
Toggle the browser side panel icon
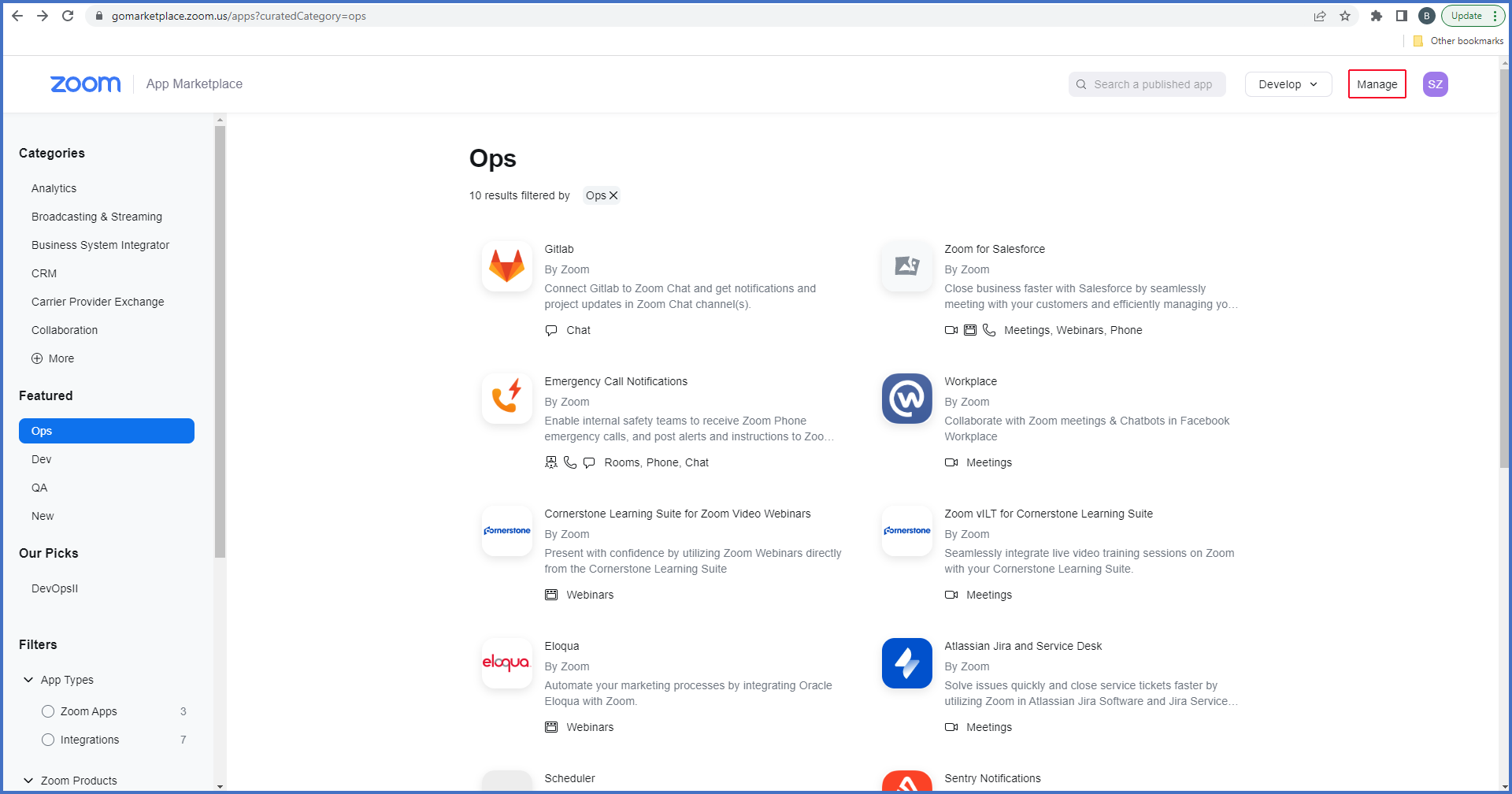(1402, 16)
